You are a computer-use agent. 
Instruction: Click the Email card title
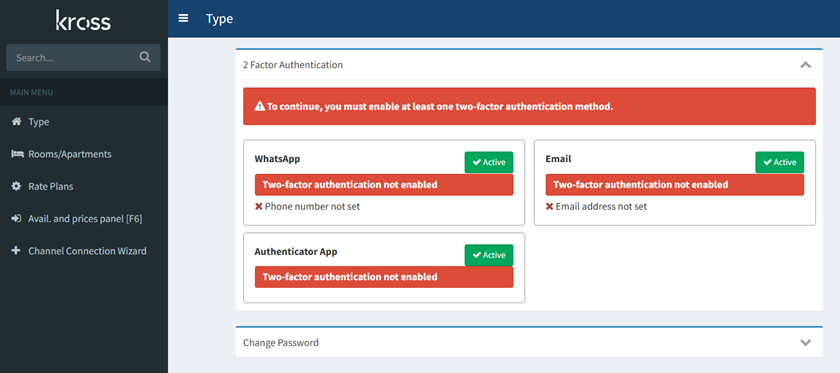(558, 159)
